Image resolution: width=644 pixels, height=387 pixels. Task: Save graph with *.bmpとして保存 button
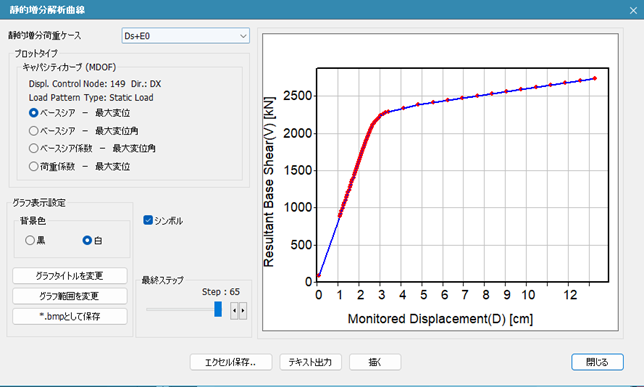click(70, 316)
